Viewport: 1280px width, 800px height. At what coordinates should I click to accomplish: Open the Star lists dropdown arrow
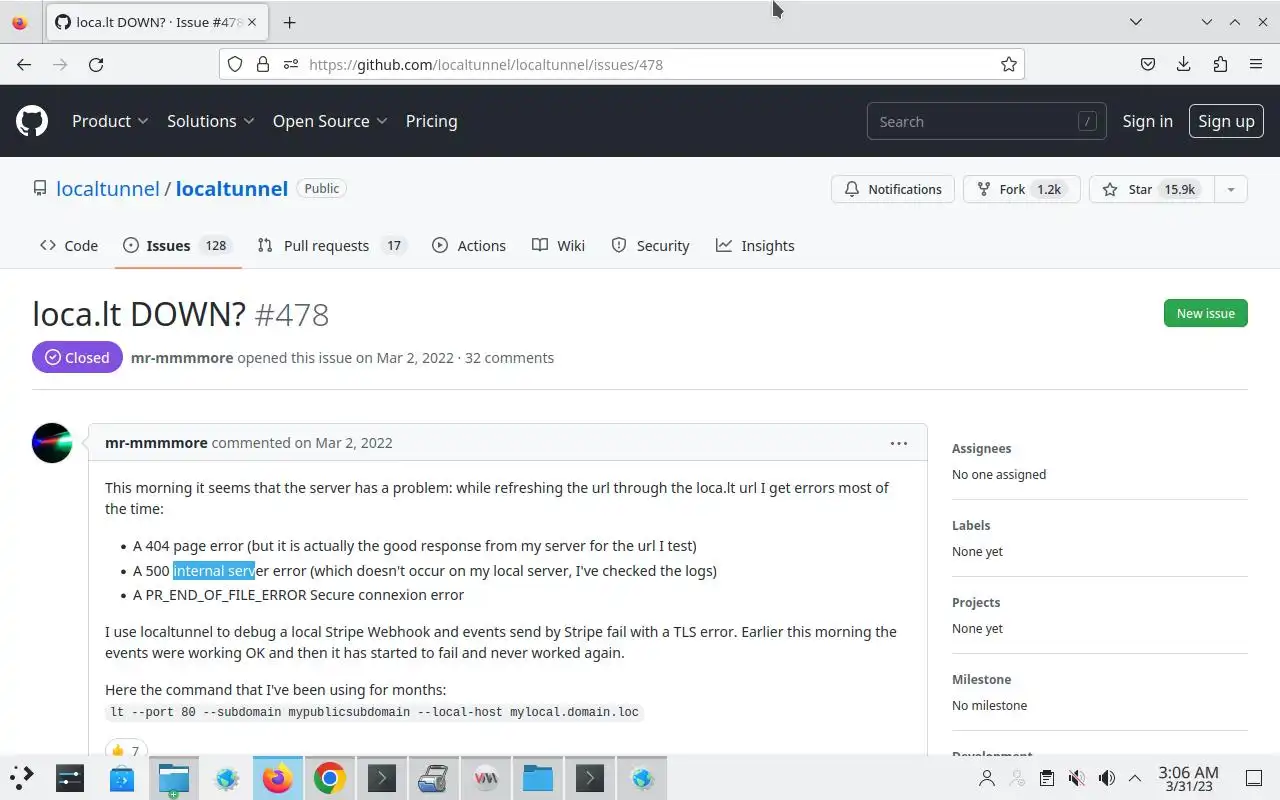tap(1231, 189)
